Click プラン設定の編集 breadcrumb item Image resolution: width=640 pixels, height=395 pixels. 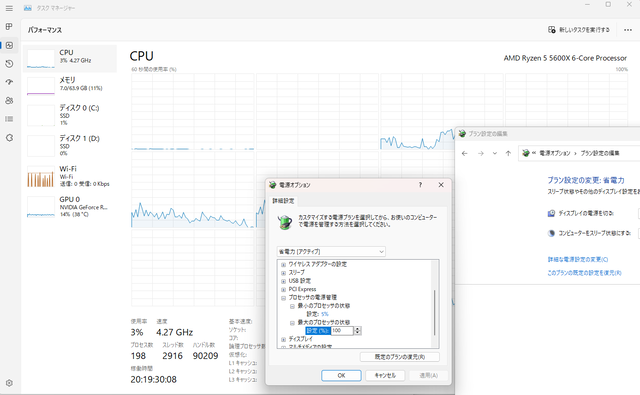tap(600, 153)
